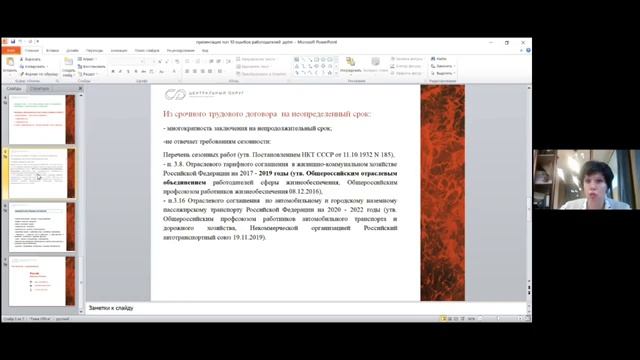Viewport: 640px width, 360px height.
Task: Select the last slide thumbnail with contacts
Action: click(x=42, y=281)
